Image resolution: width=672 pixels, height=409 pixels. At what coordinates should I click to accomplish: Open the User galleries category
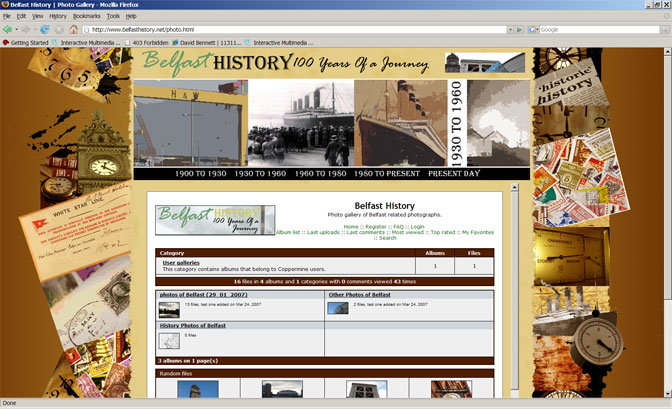click(181, 262)
